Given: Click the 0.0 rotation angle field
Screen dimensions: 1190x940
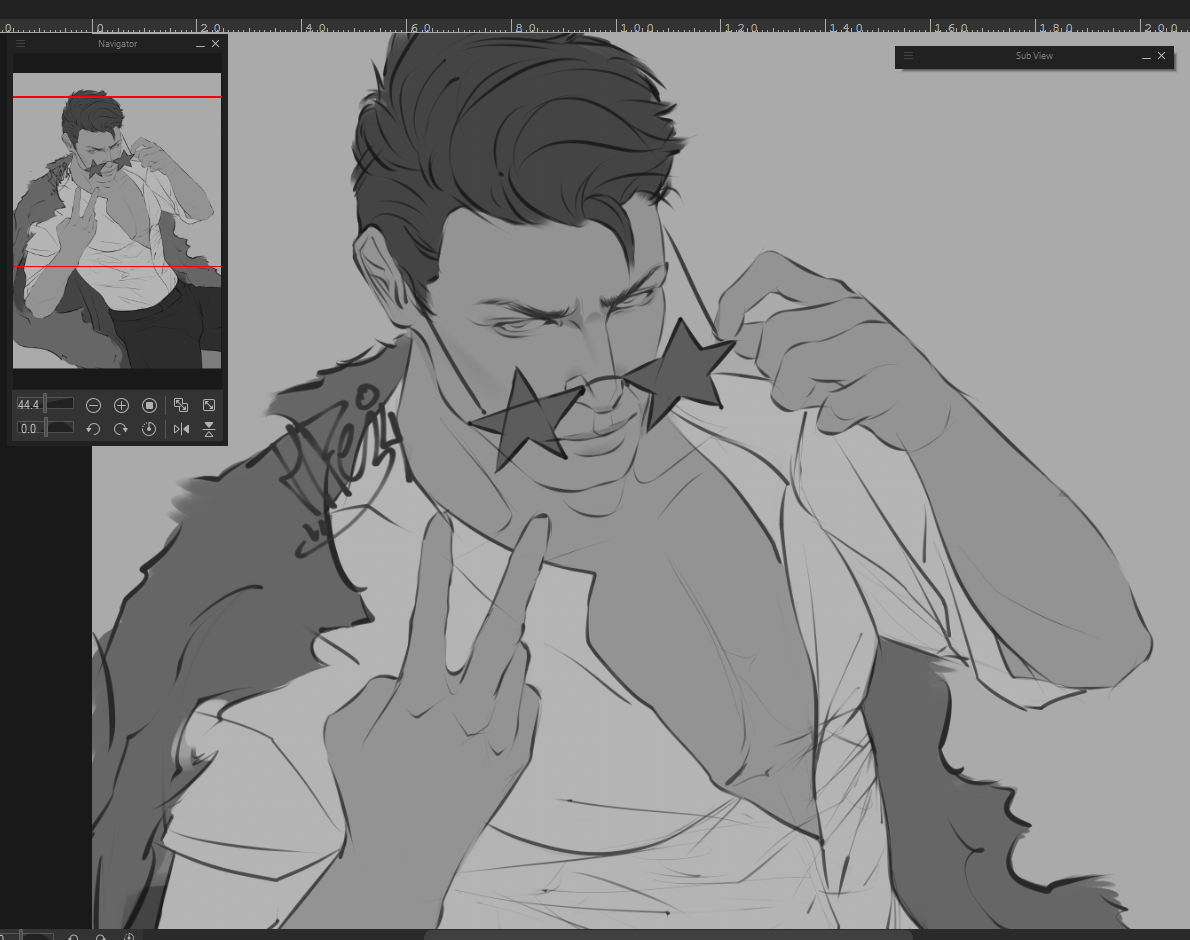Looking at the screenshot, I should point(29,429).
